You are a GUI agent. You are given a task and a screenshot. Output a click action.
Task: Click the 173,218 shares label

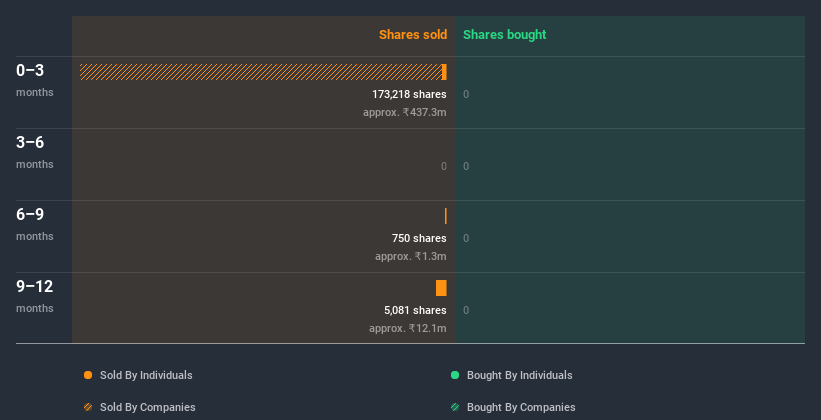click(x=408, y=94)
